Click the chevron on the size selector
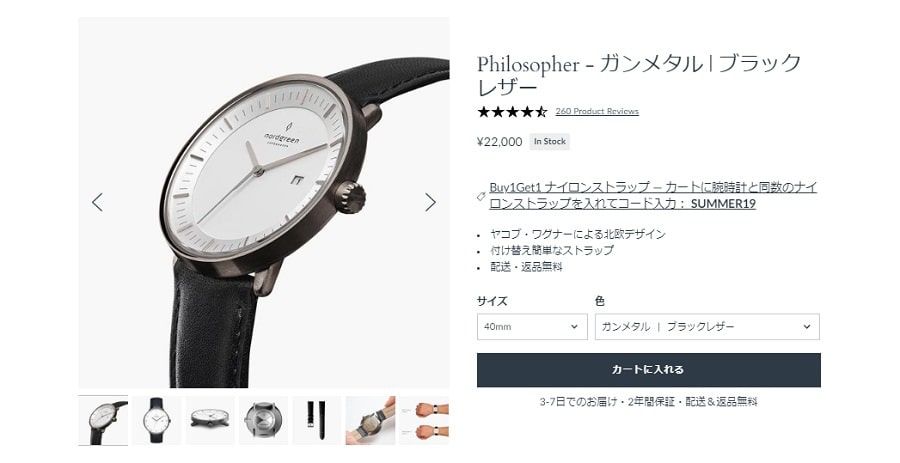 coord(574,326)
